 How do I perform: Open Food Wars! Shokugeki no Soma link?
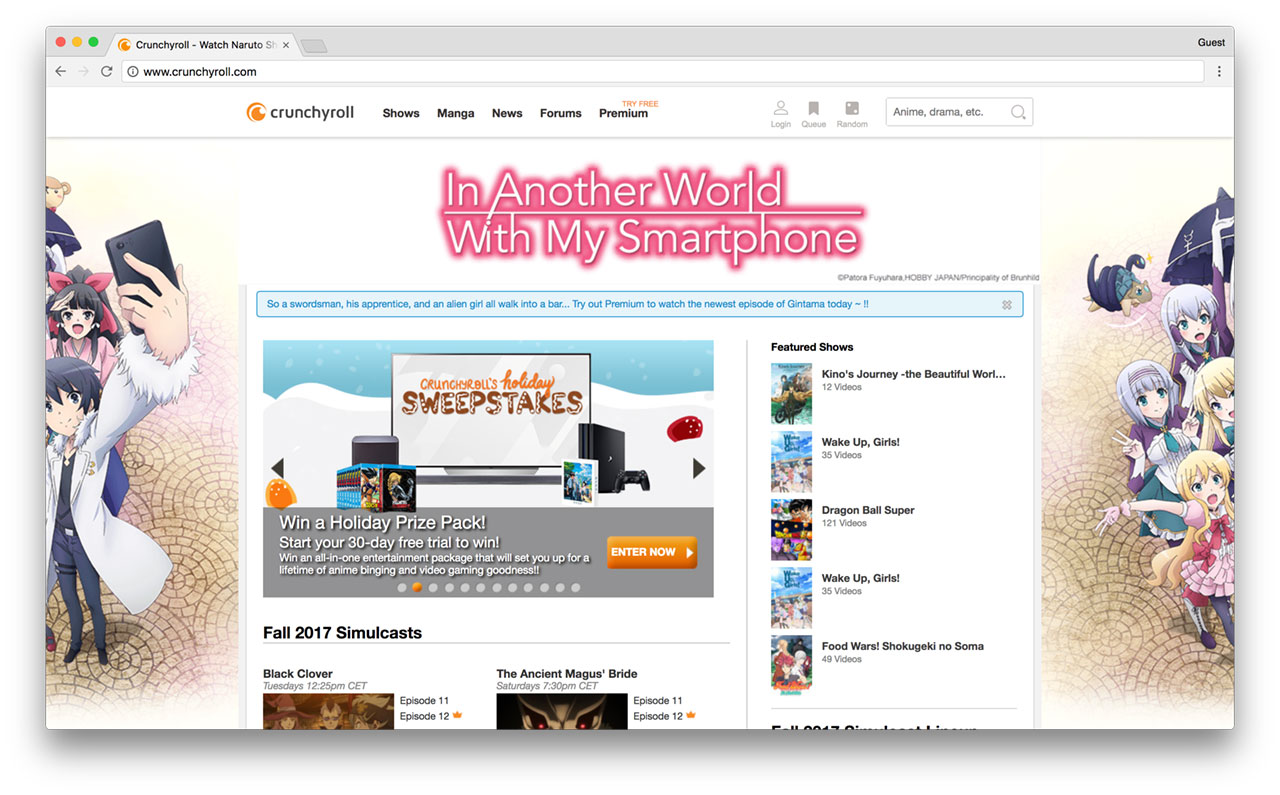click(903, 646)
